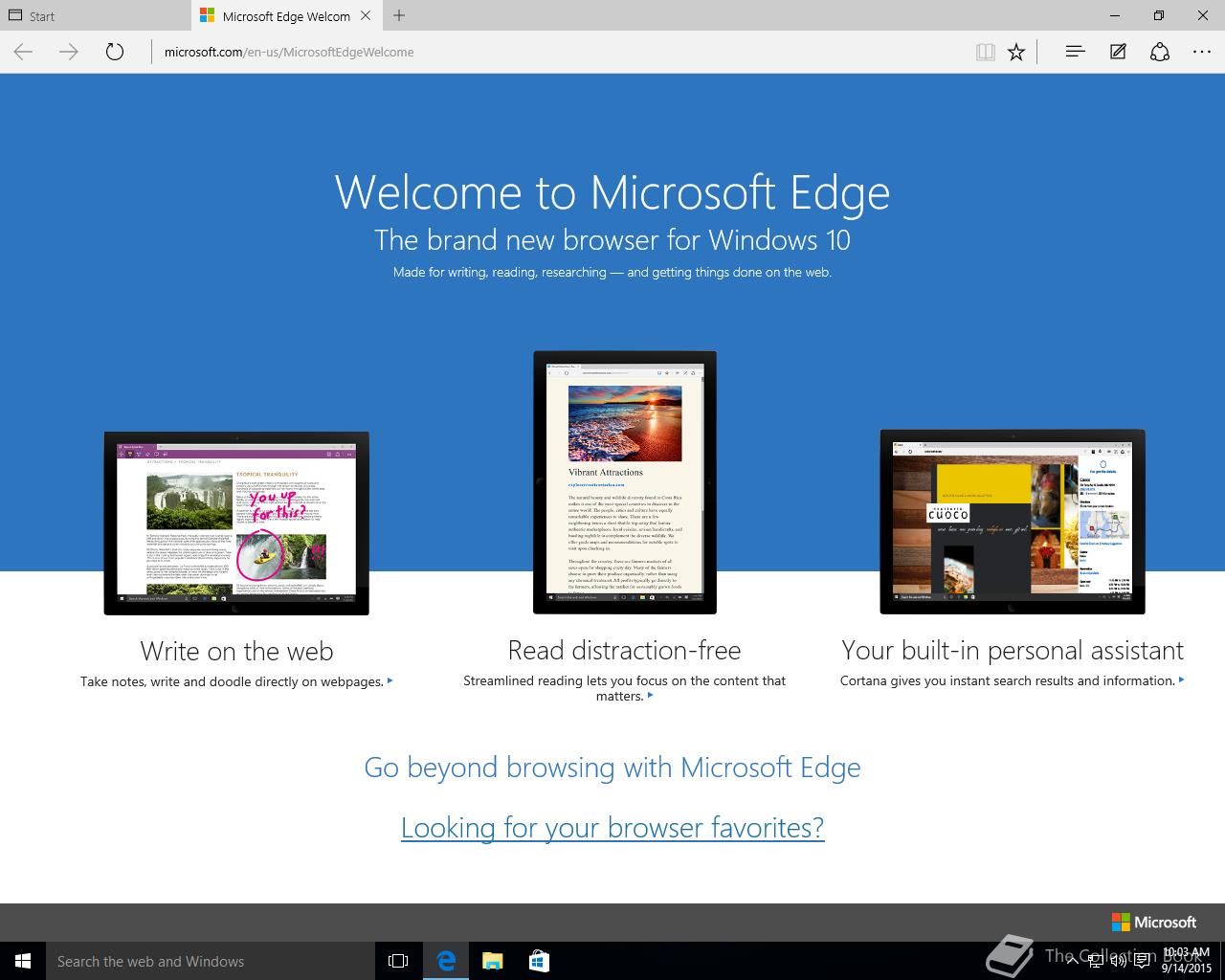
Task: Click the volume speaker tray icon
Action: [1118, 961]
